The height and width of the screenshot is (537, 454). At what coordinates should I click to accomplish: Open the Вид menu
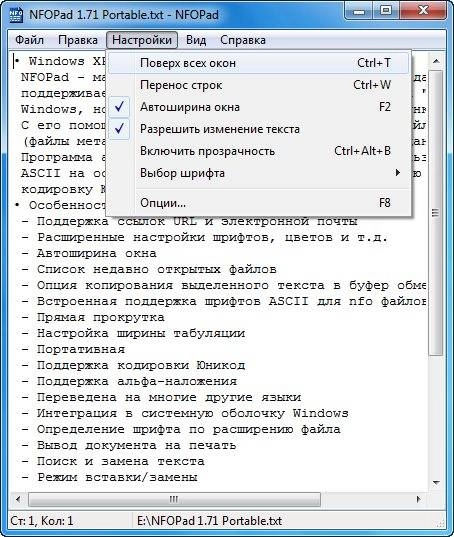[196, 40]
